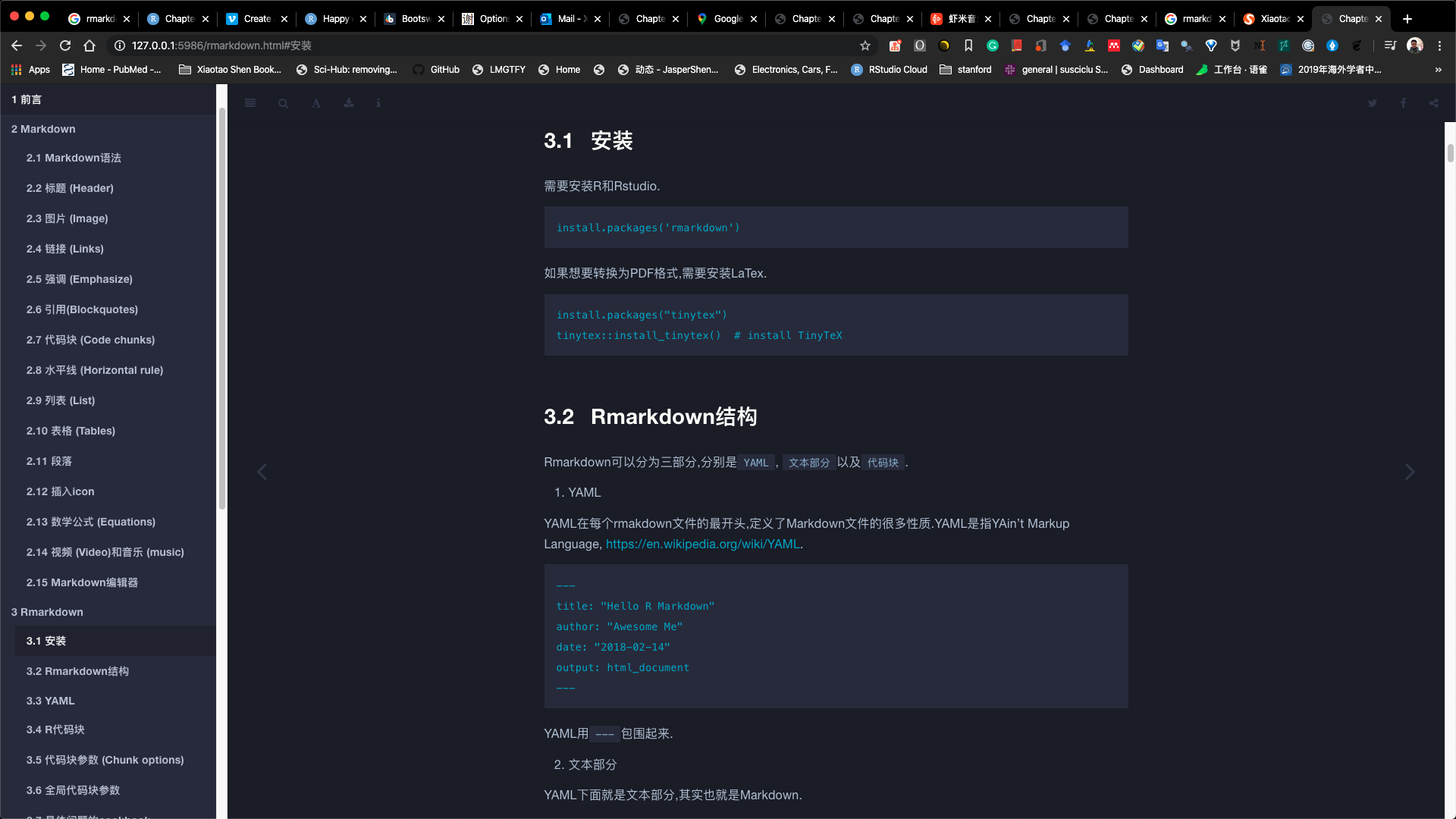Go to next page arrow
The height and width of the screenshot is (819, 1456).
[x=1410, y=472]
